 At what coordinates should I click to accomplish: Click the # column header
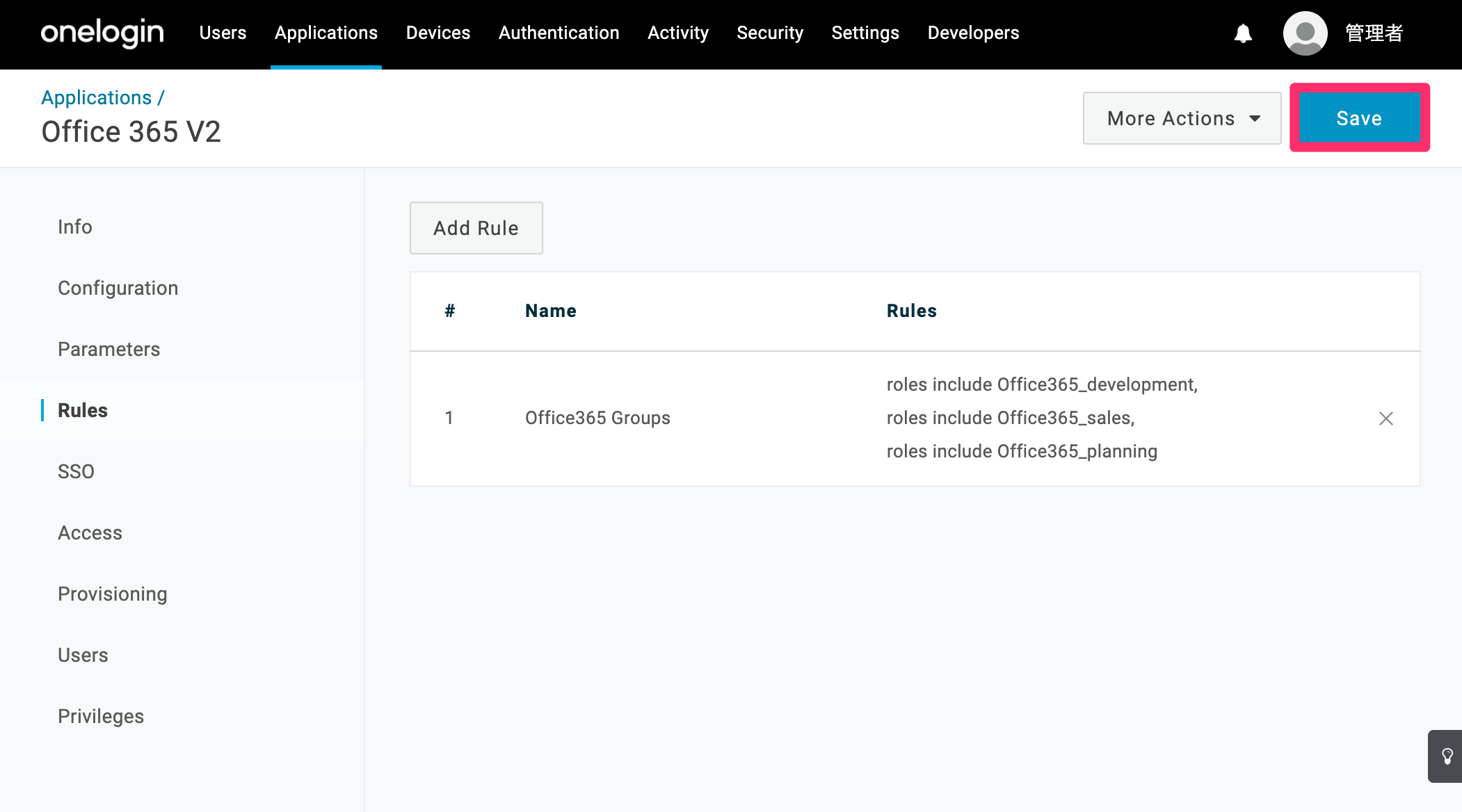point(450,311)
